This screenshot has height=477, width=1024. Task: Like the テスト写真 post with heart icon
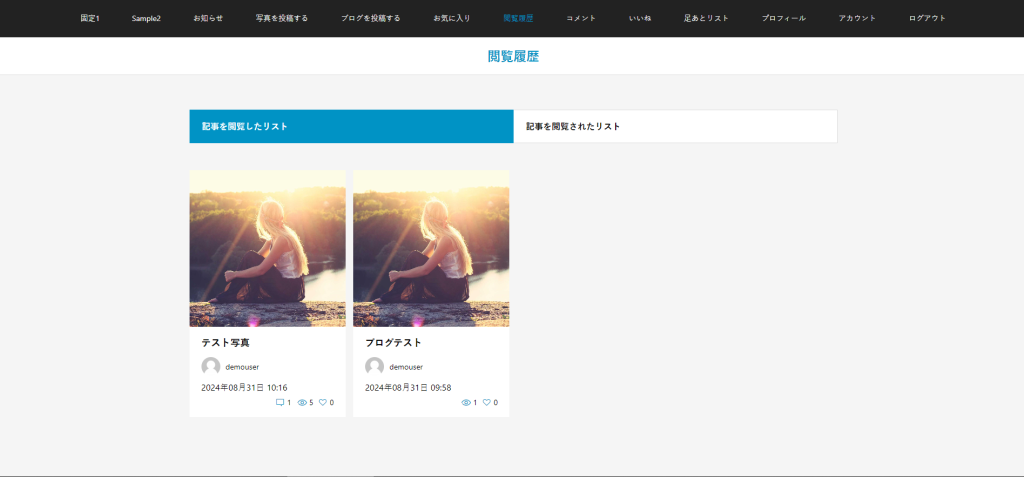(323, 402)
